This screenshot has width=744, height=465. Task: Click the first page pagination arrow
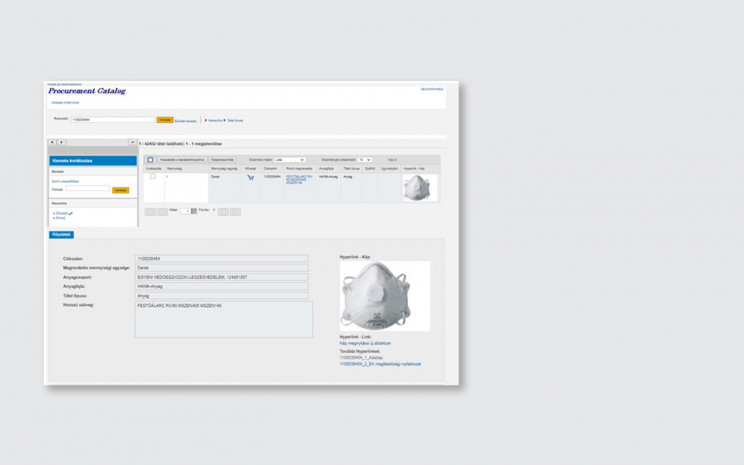click(x=150, y=211)
